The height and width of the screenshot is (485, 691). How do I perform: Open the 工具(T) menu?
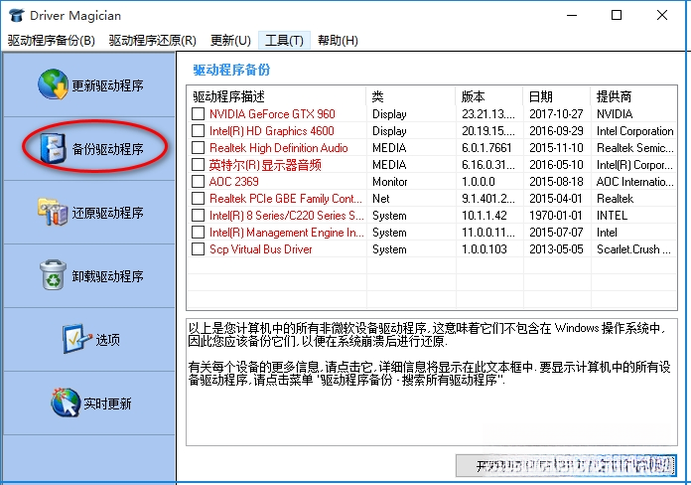tap(284, 41)
